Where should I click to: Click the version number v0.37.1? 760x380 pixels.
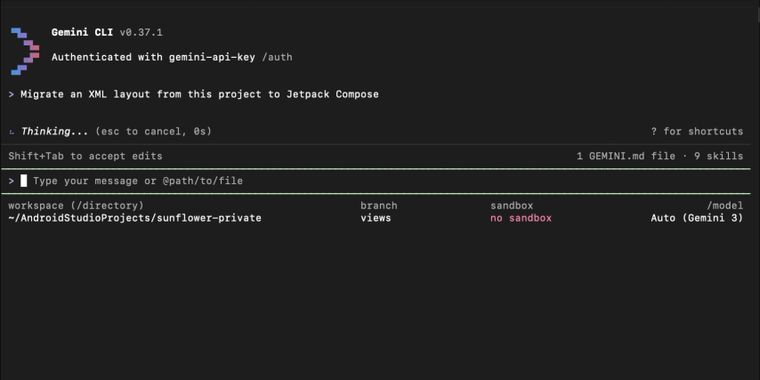pyautogui.click(x=141, y=32)
